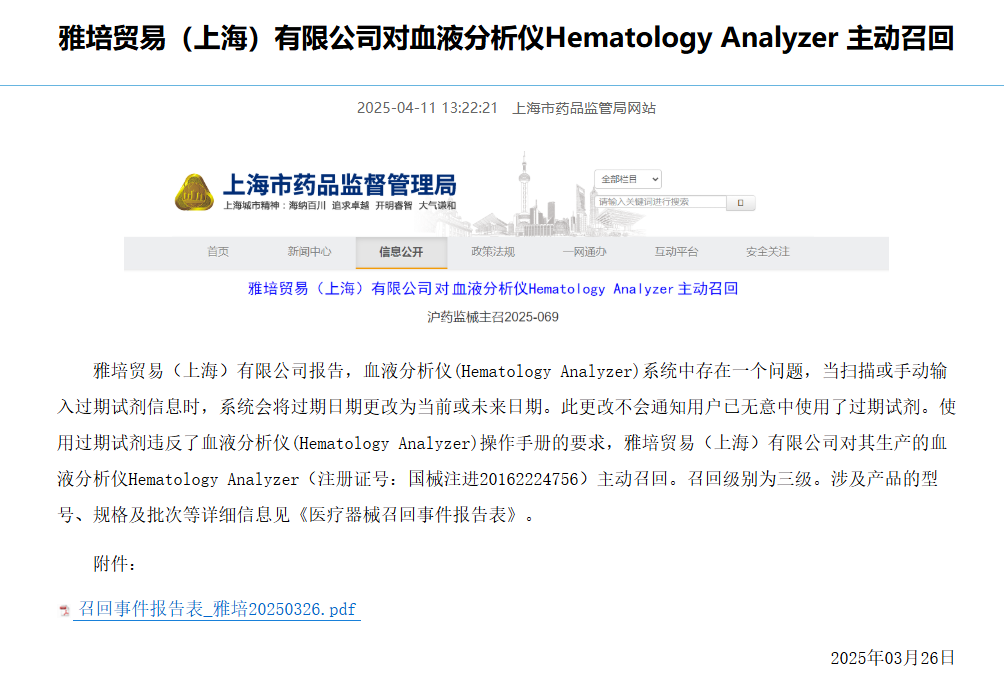Click the 上海市药品监督管理局 site title

[339, 185]
